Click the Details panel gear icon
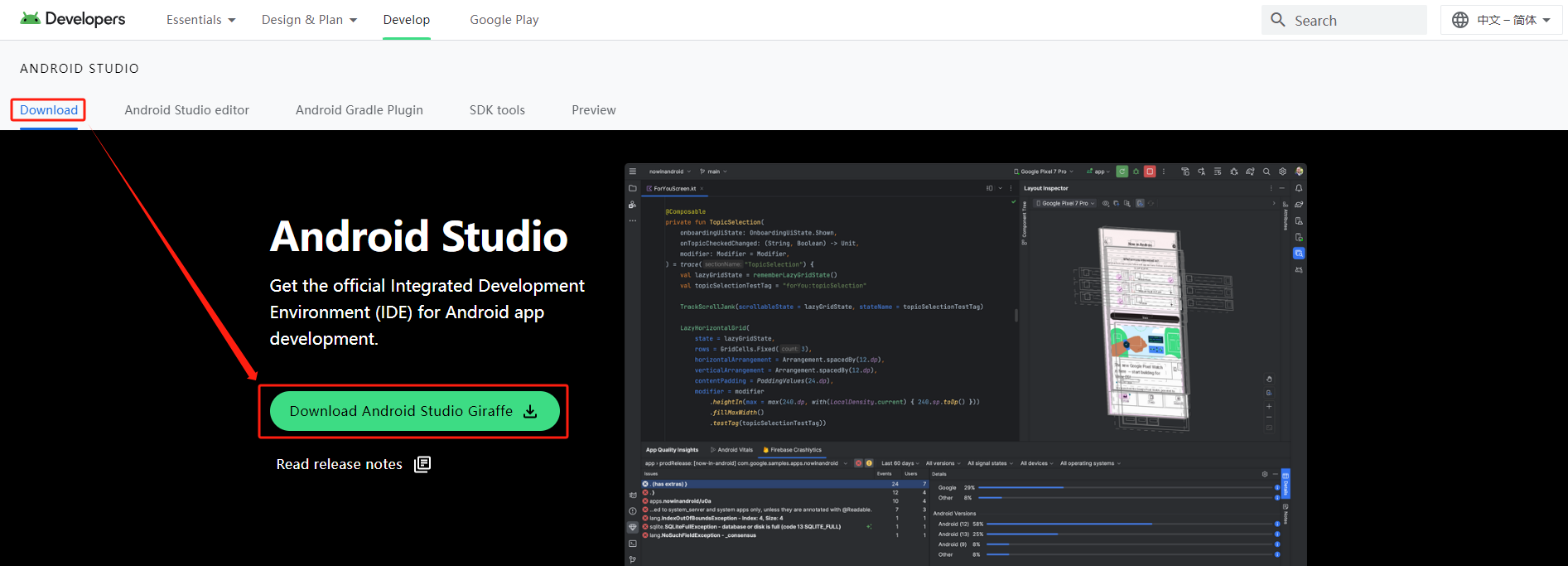 [1265, 474]
